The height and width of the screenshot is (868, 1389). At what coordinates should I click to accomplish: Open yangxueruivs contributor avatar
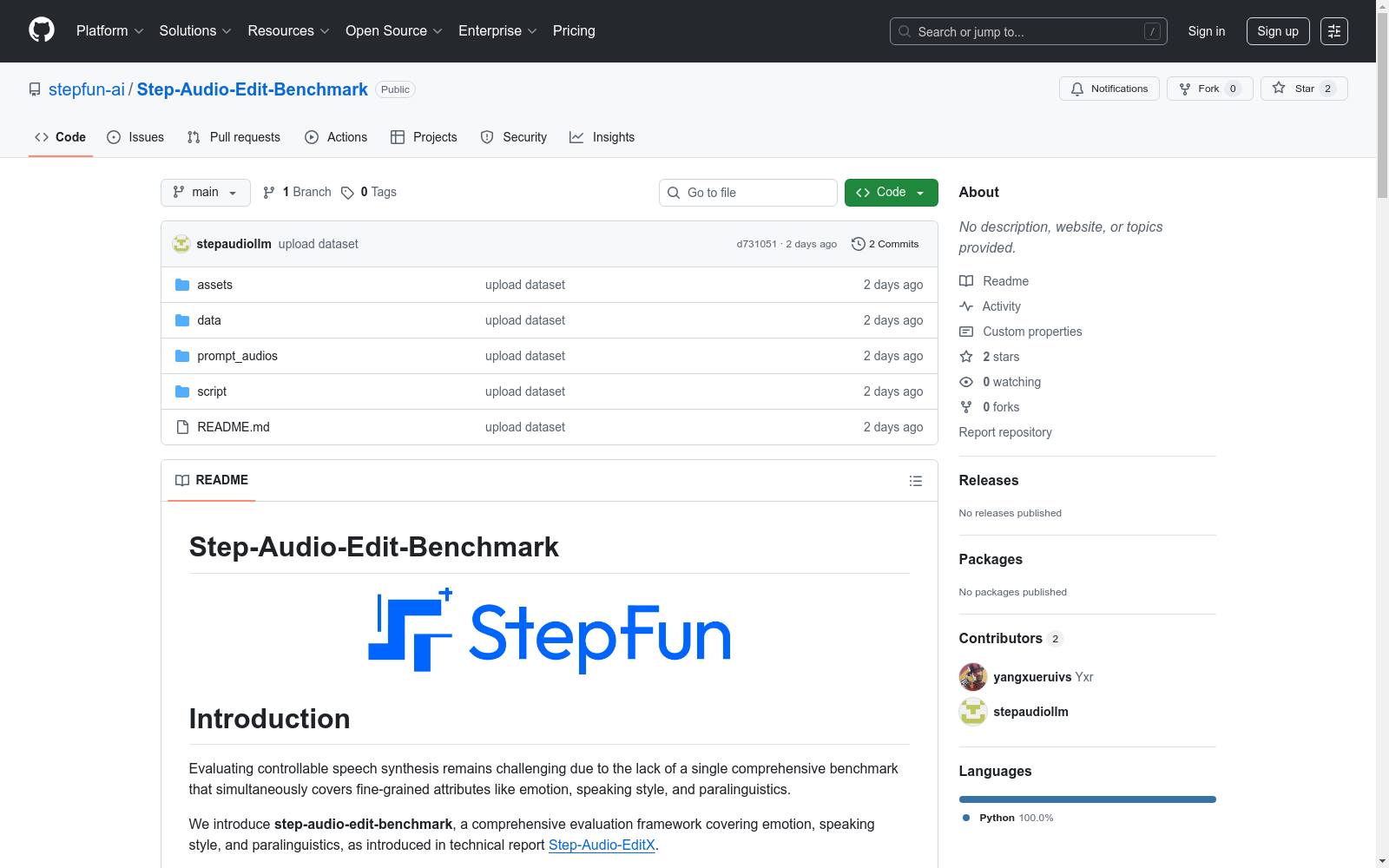pyautogui.click(x=973, y=677)
